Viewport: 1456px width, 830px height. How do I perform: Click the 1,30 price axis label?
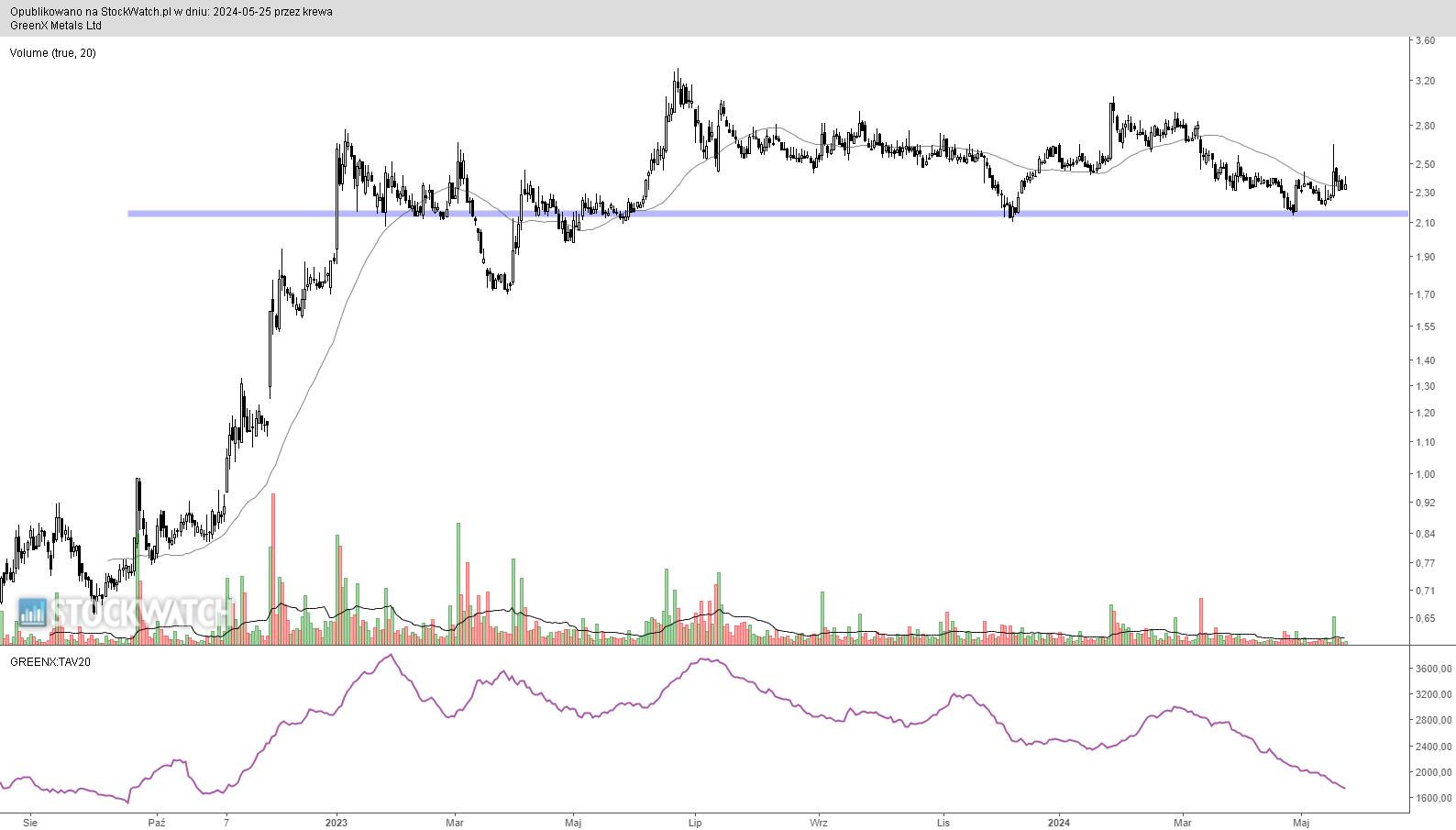pyautogui.click(x=1425, y=386)
